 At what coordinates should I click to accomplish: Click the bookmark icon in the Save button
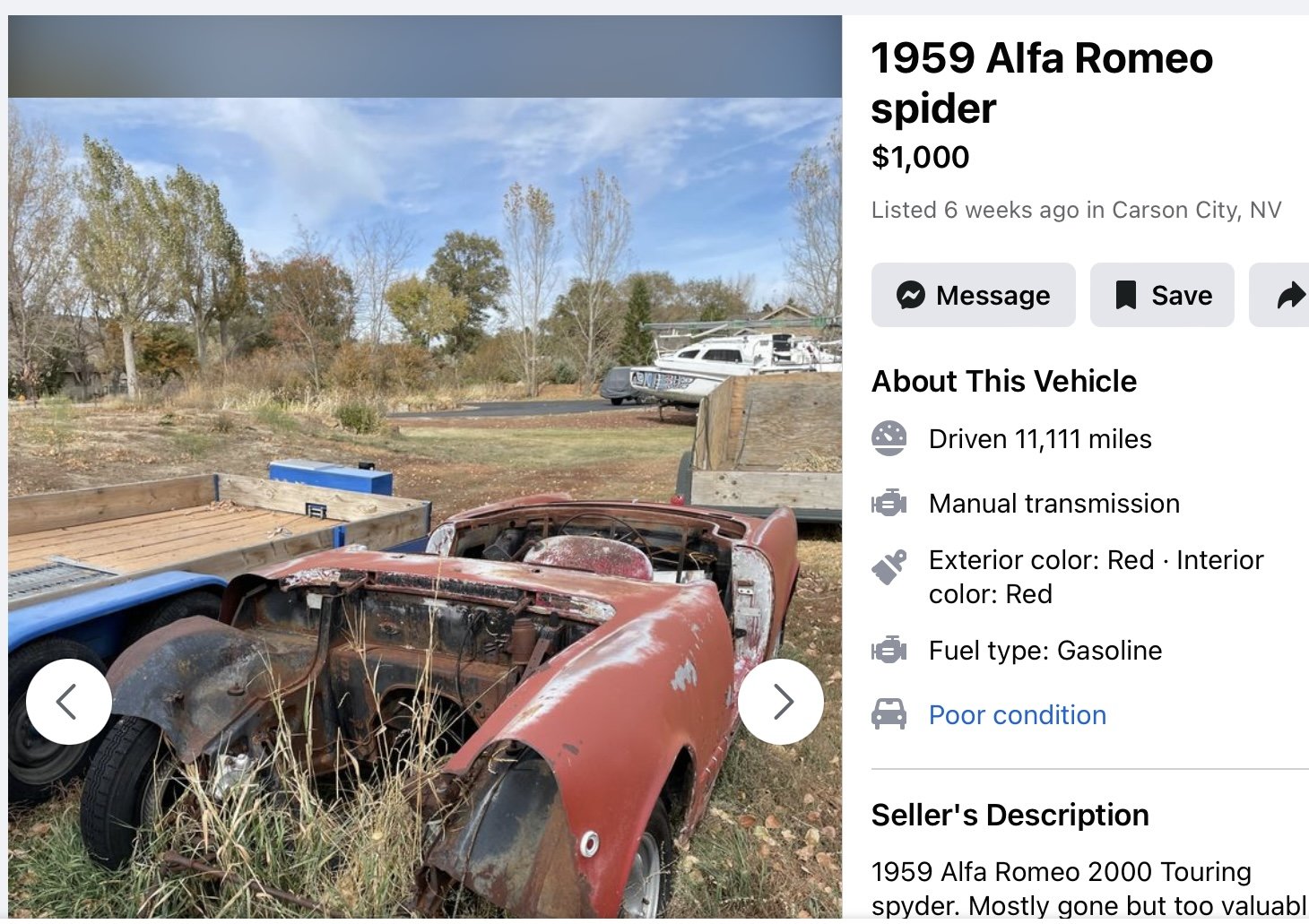1125,295
